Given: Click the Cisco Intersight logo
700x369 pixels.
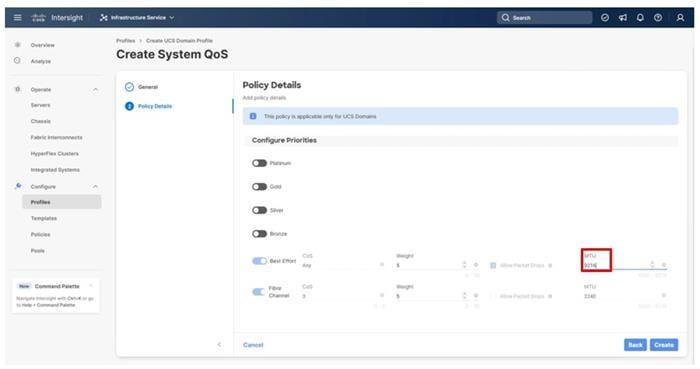Looking at the screenshot, I should click(x=57, y=17).
